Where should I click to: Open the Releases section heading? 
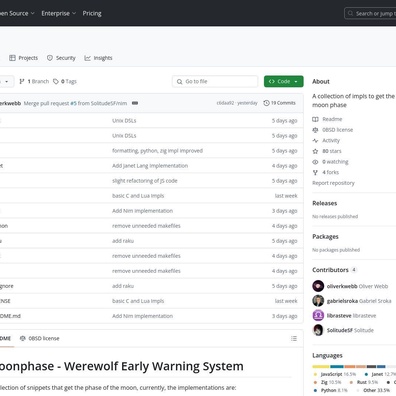(325, 203)
